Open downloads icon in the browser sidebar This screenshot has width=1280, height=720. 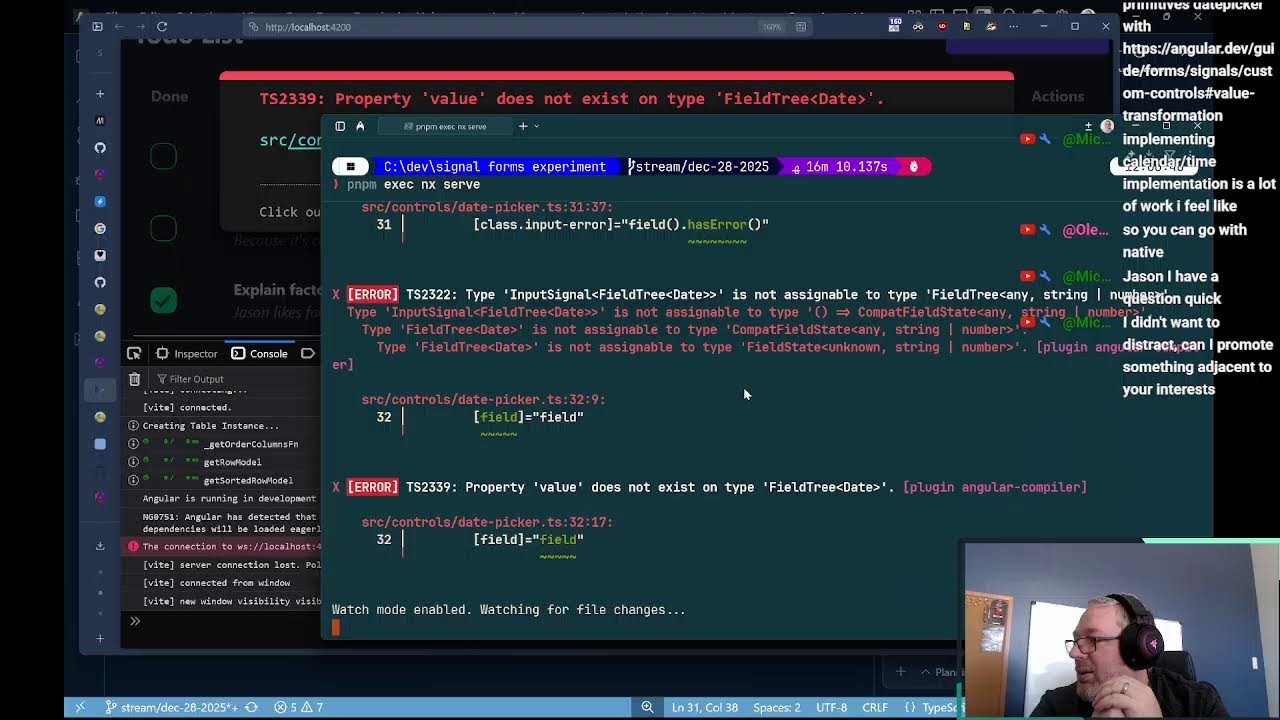click(x=100, y=546)
